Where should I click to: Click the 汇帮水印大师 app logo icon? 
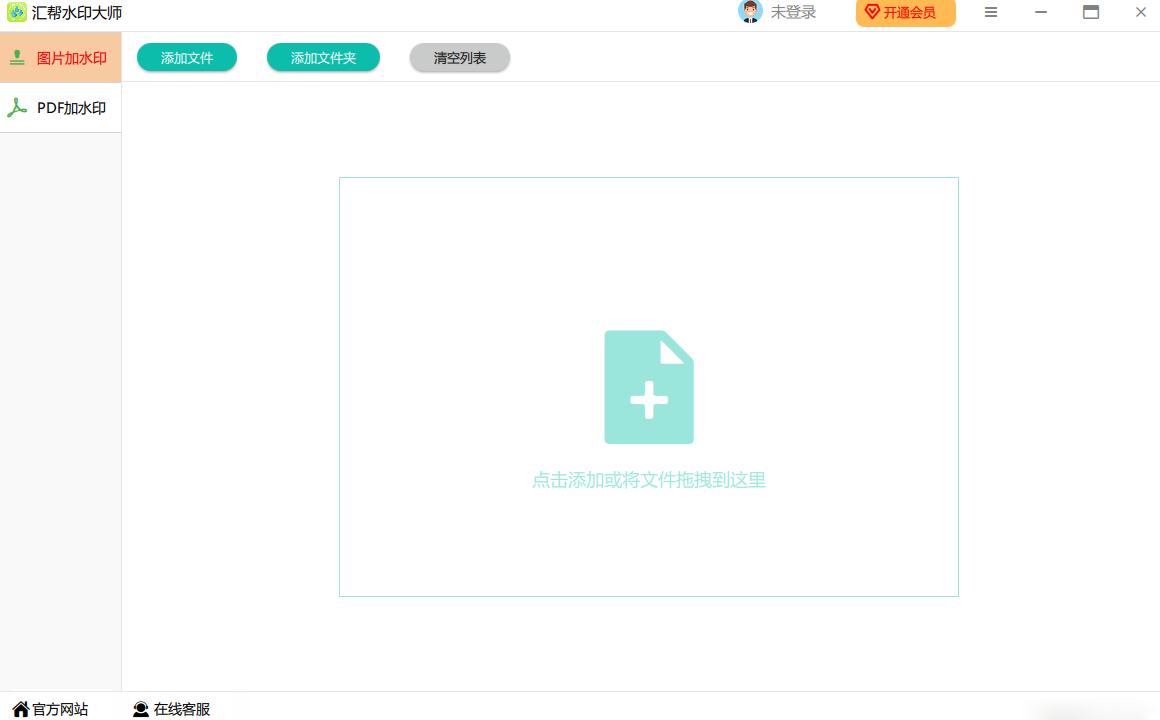(17, 13)
